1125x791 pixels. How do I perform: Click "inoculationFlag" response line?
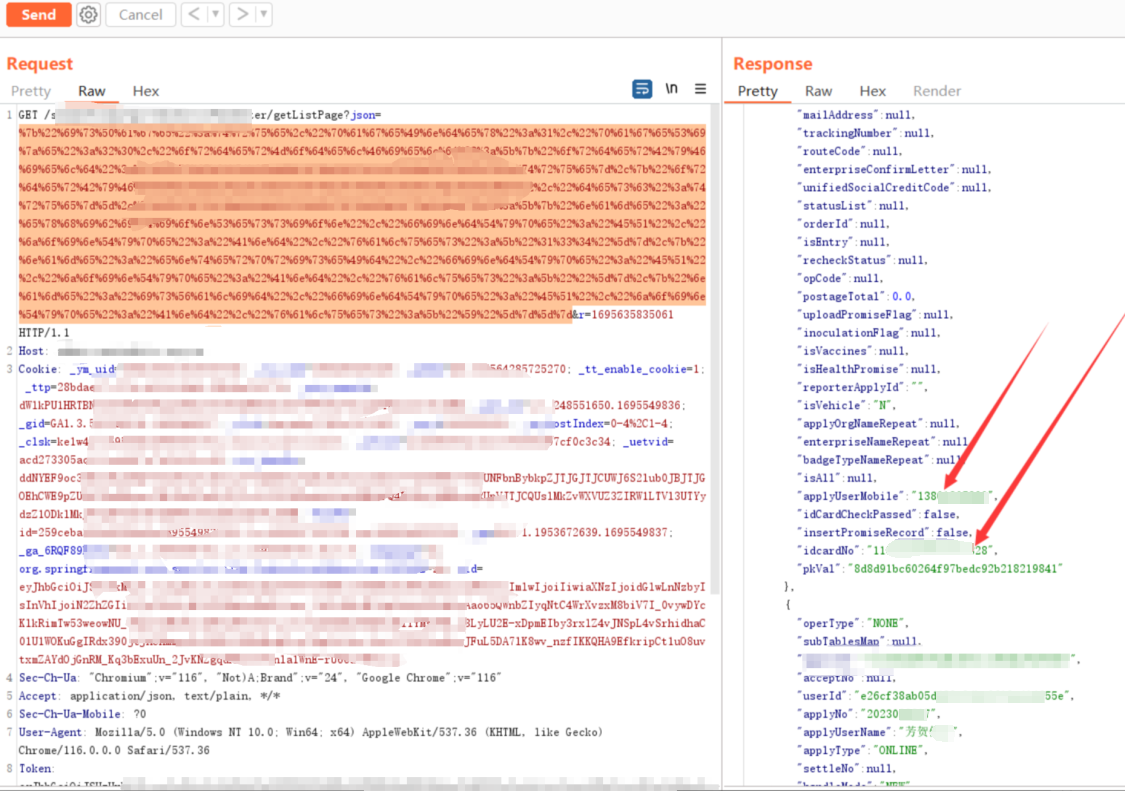[869, 333]
